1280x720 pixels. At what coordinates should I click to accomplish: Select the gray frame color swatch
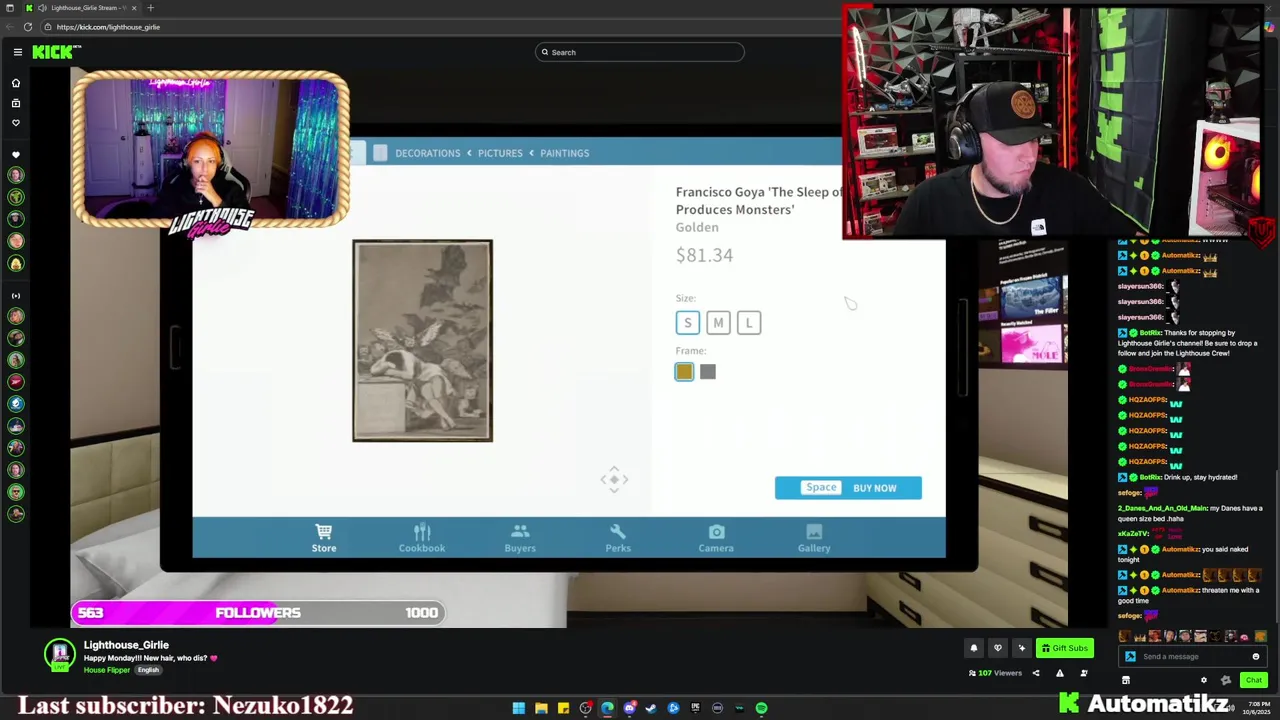click(708, 372)
